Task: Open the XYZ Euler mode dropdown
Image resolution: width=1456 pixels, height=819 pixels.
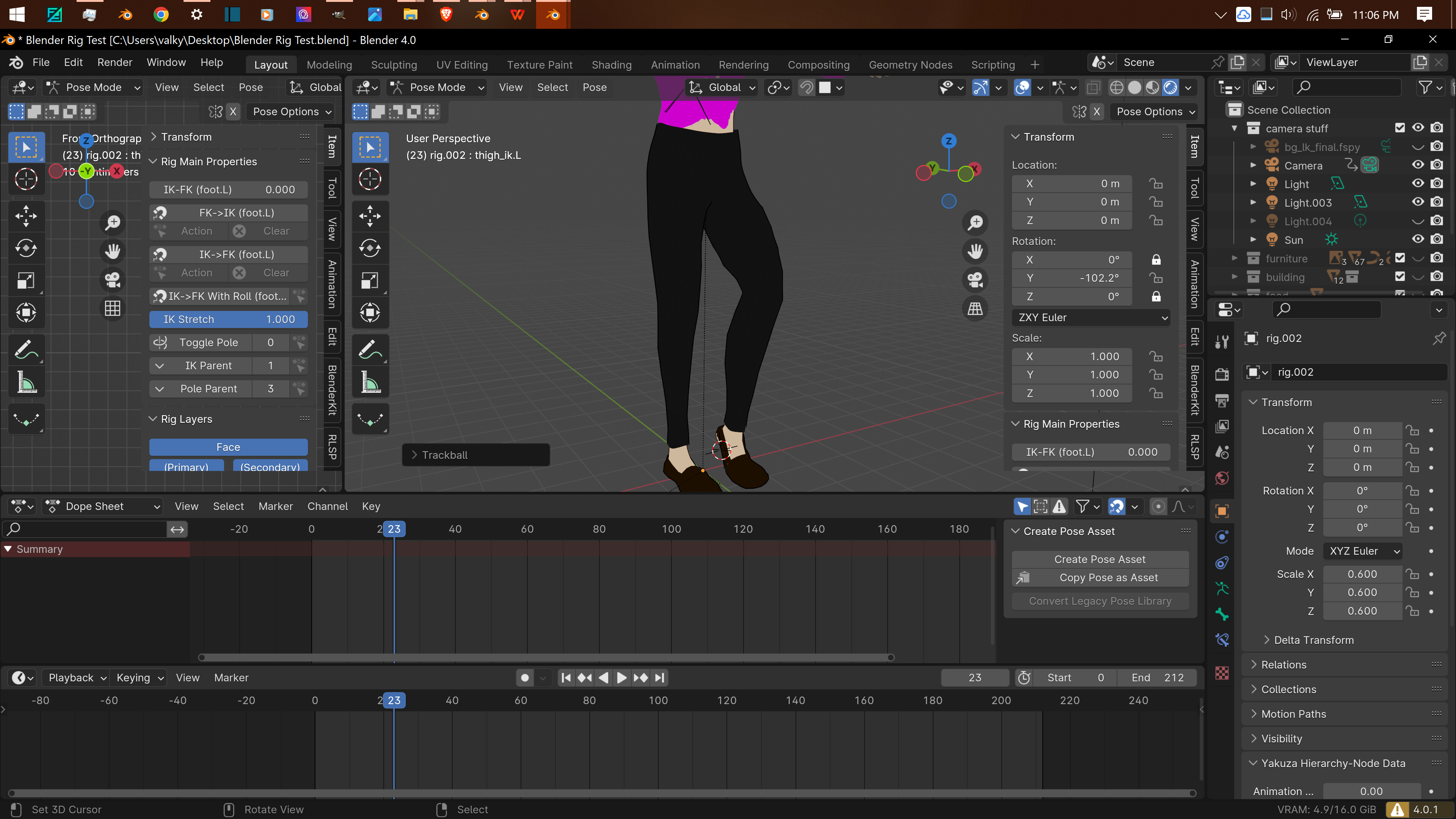Action: (x=1363, y=551)
